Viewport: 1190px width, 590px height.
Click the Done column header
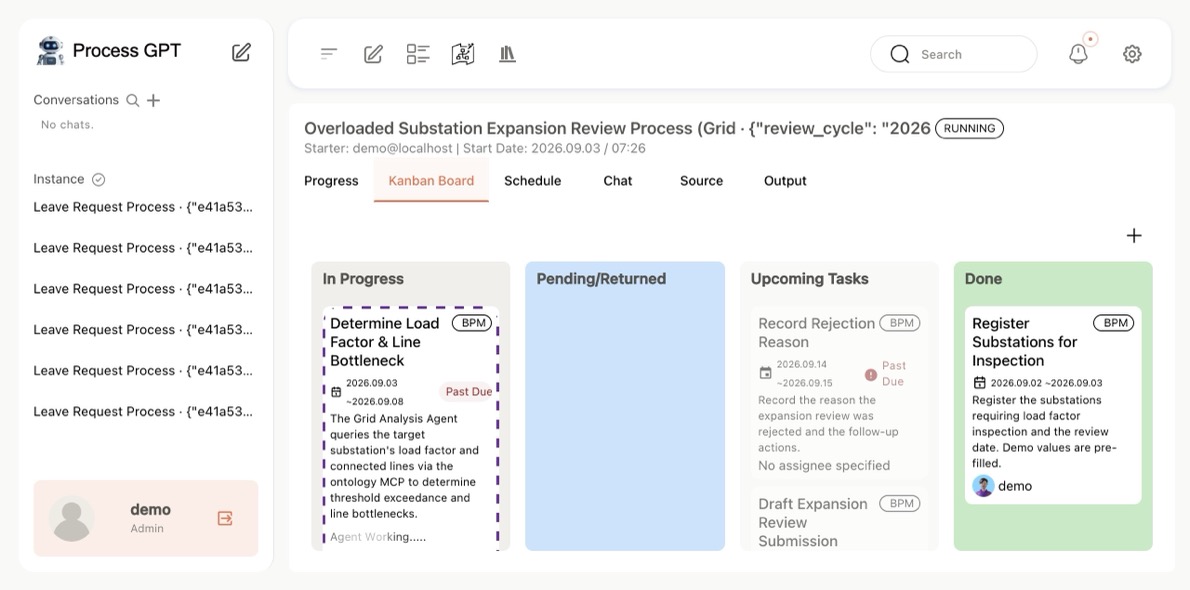point(984,279)
